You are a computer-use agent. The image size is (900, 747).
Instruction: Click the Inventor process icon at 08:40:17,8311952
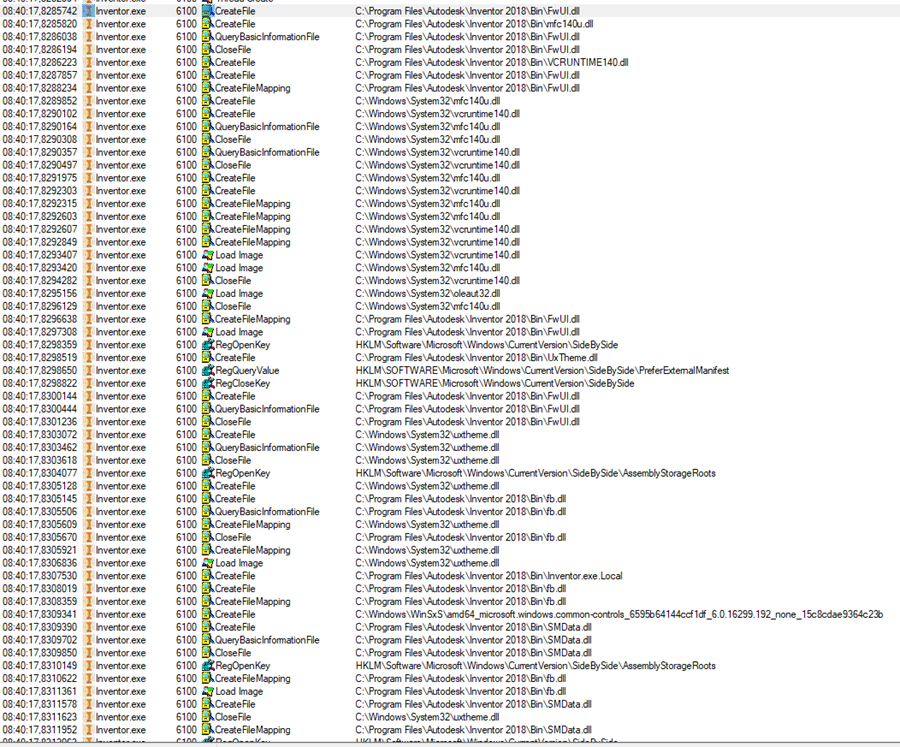pos(88,729)
